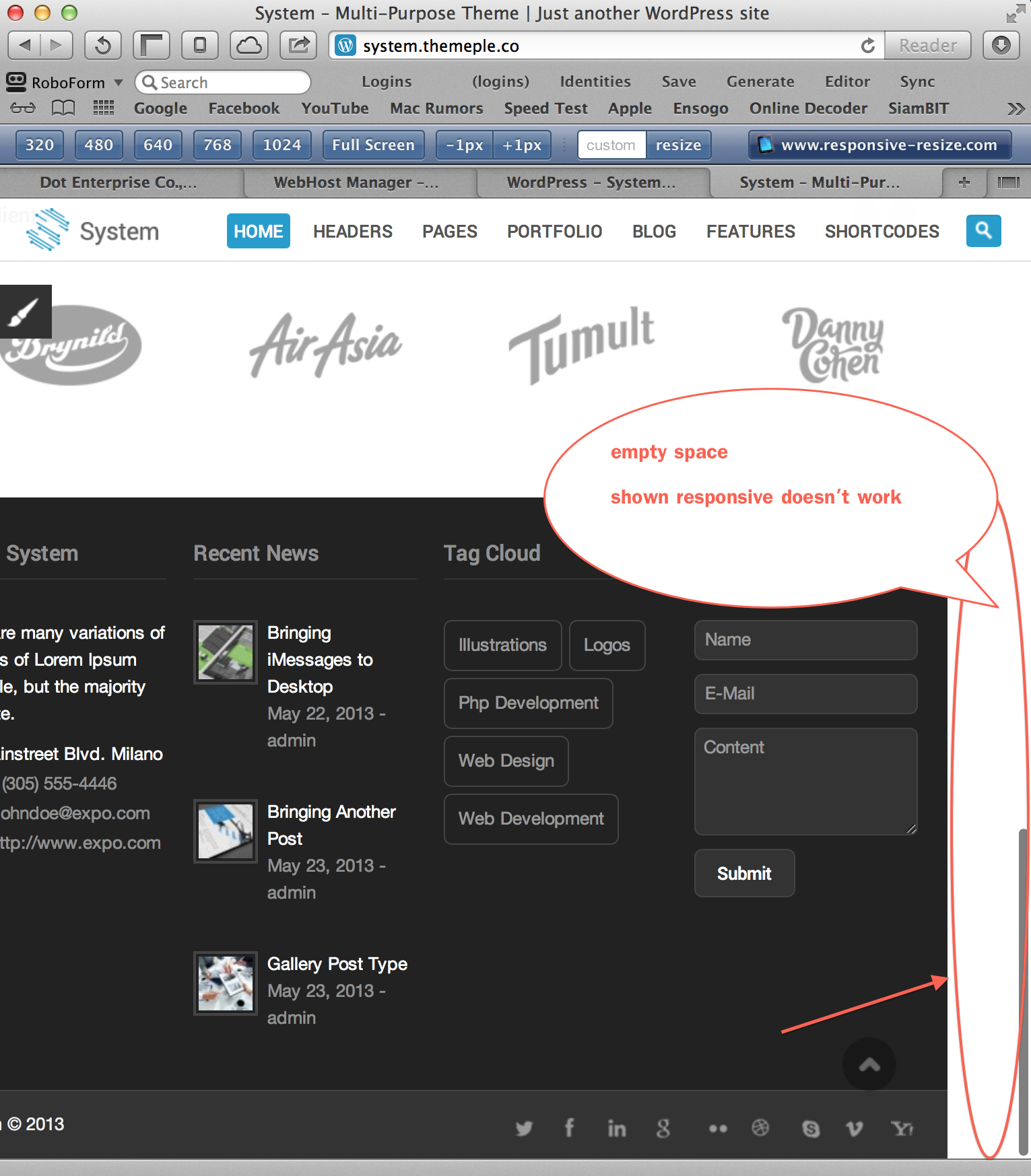Go forward with the Safari forward arrow
1031x1176 pixels.
click(57, 45)
